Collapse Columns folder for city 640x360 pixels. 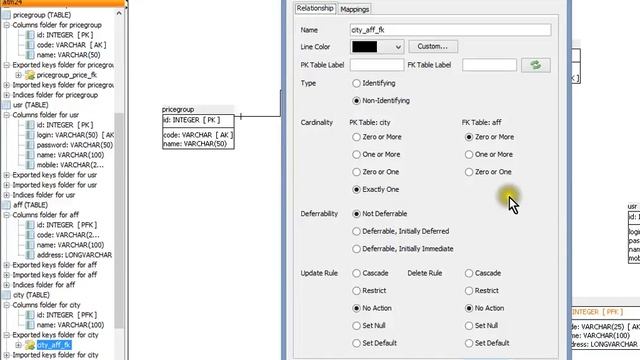[x=7, y=305]
